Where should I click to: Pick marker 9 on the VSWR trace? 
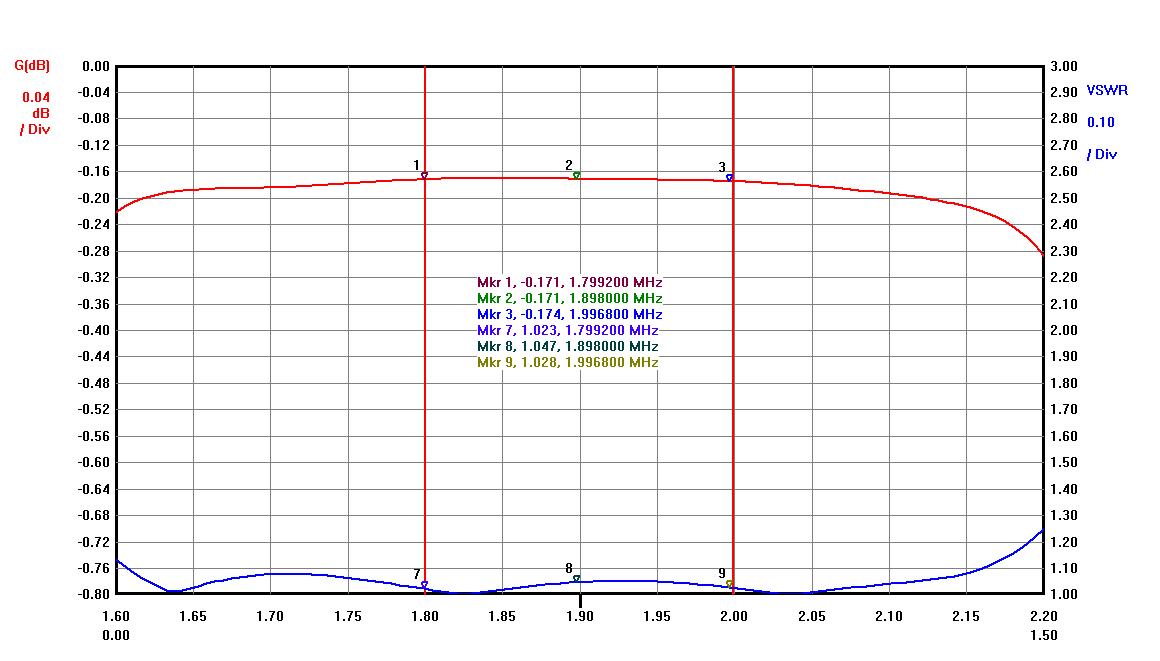click(730, 583)
